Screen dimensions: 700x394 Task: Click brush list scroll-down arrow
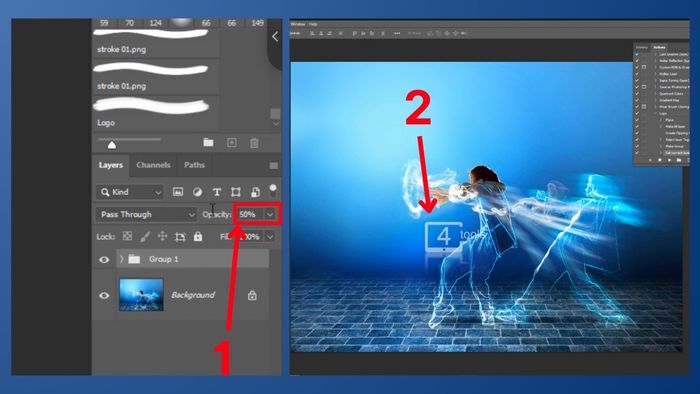click(275, 124)
